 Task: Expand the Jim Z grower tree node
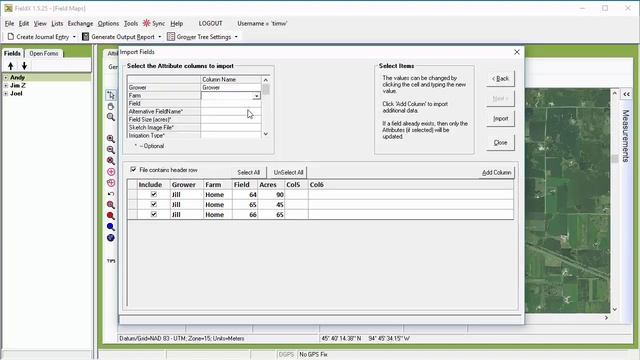[6, 86]
